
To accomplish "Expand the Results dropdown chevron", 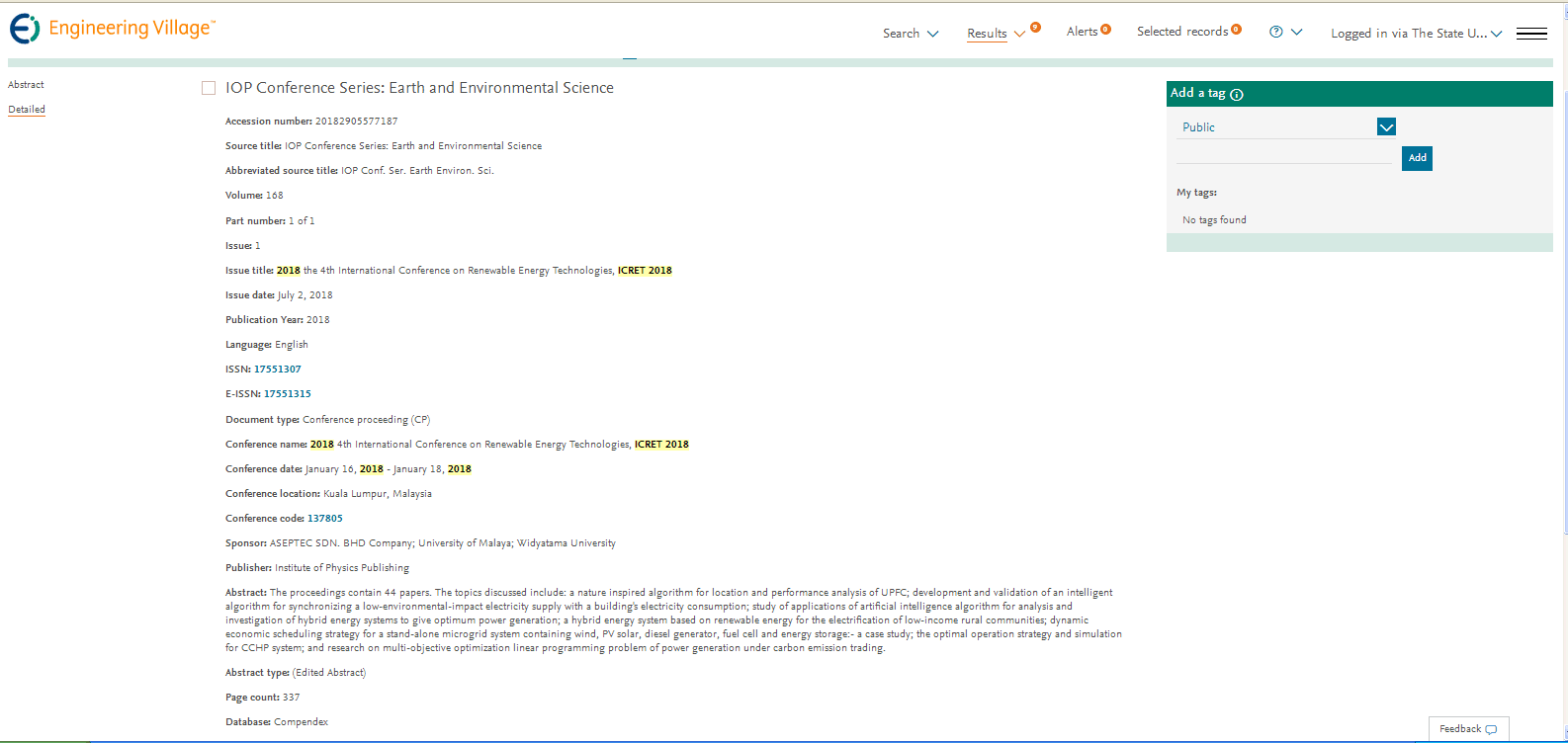I will point(1020,34).
